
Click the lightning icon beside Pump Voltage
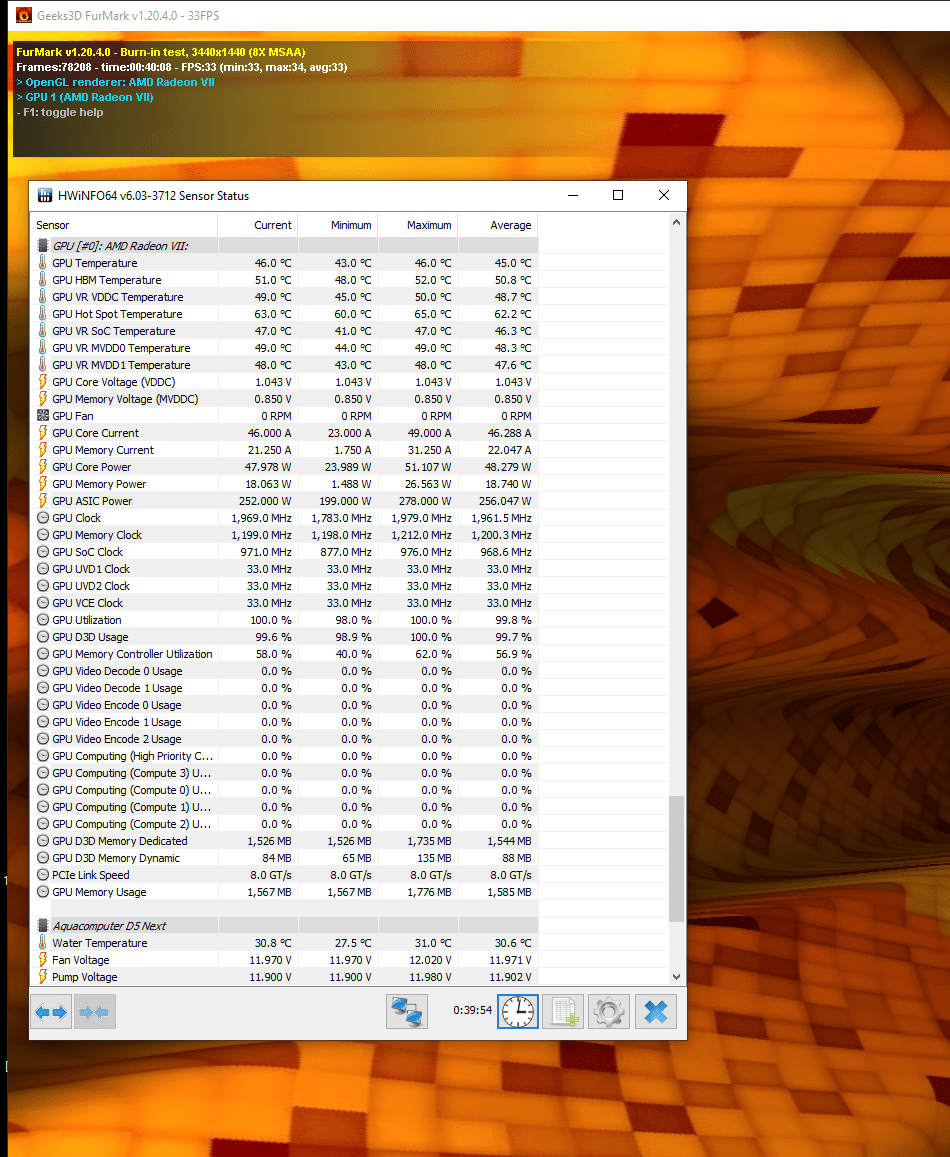tap(43, 976)
